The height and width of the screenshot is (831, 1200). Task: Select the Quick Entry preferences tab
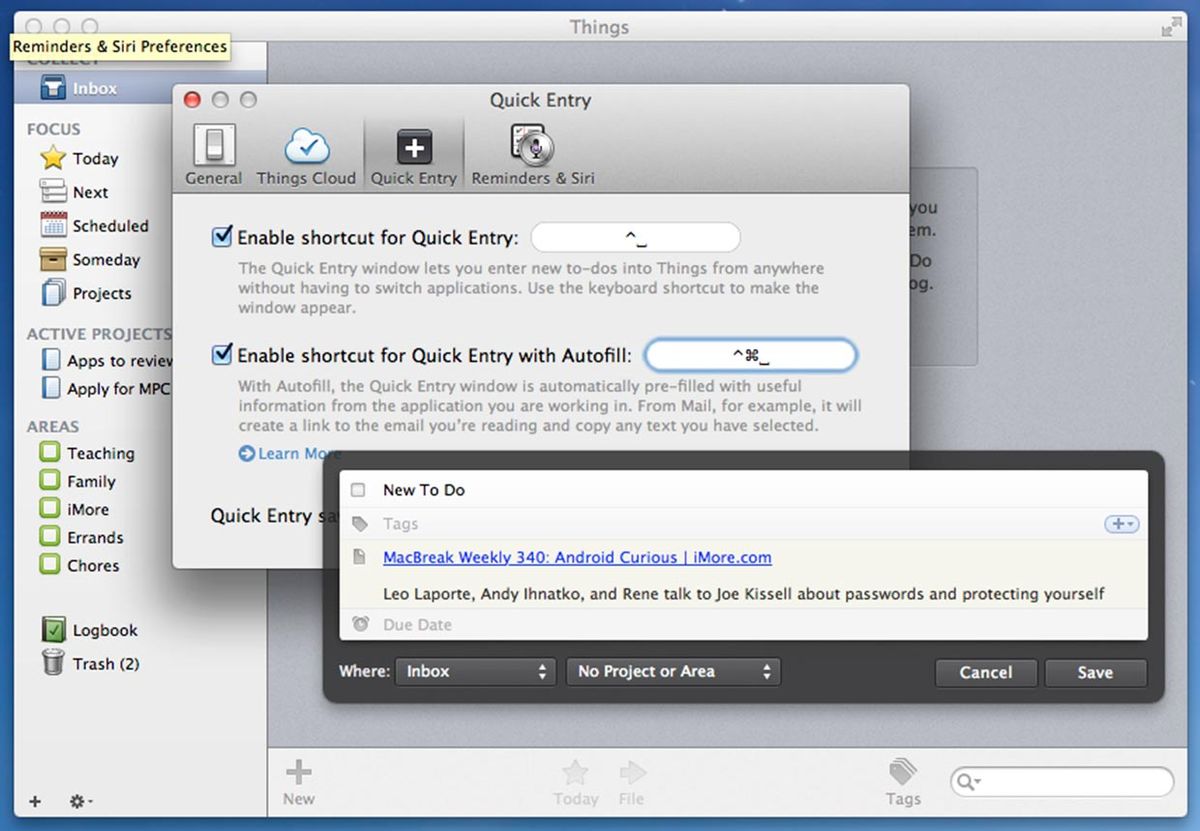tap(413, 155)
